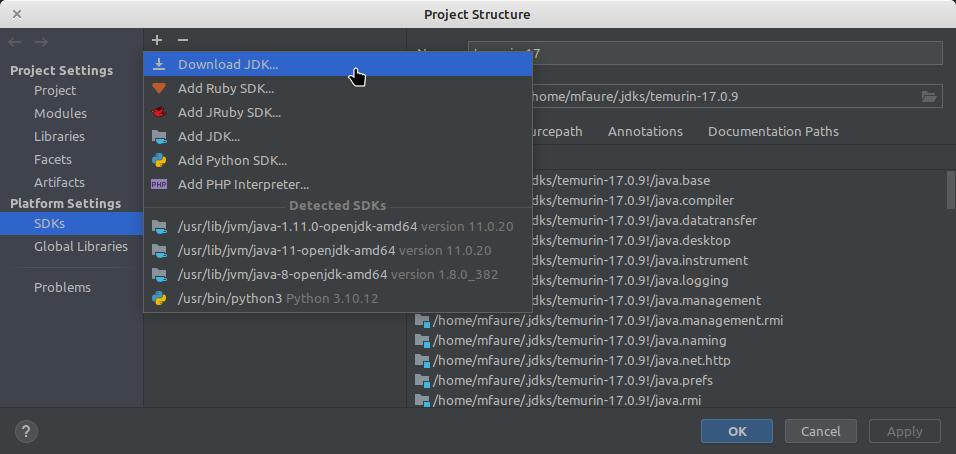Select Add JRuby SDK... menu entry
Image resolution: width=956 pixels, height=454 pixels.
229,112
